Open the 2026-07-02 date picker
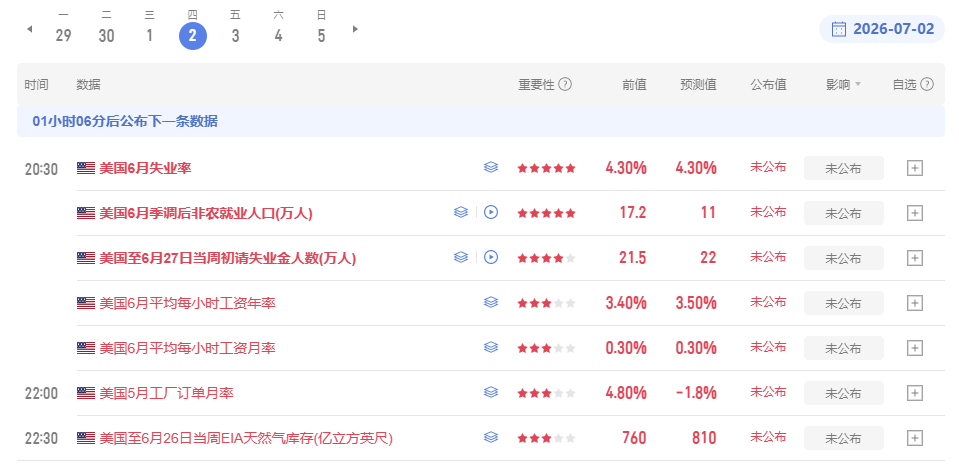The width and height of the screenshot is (959, 470). pos(883,29)
